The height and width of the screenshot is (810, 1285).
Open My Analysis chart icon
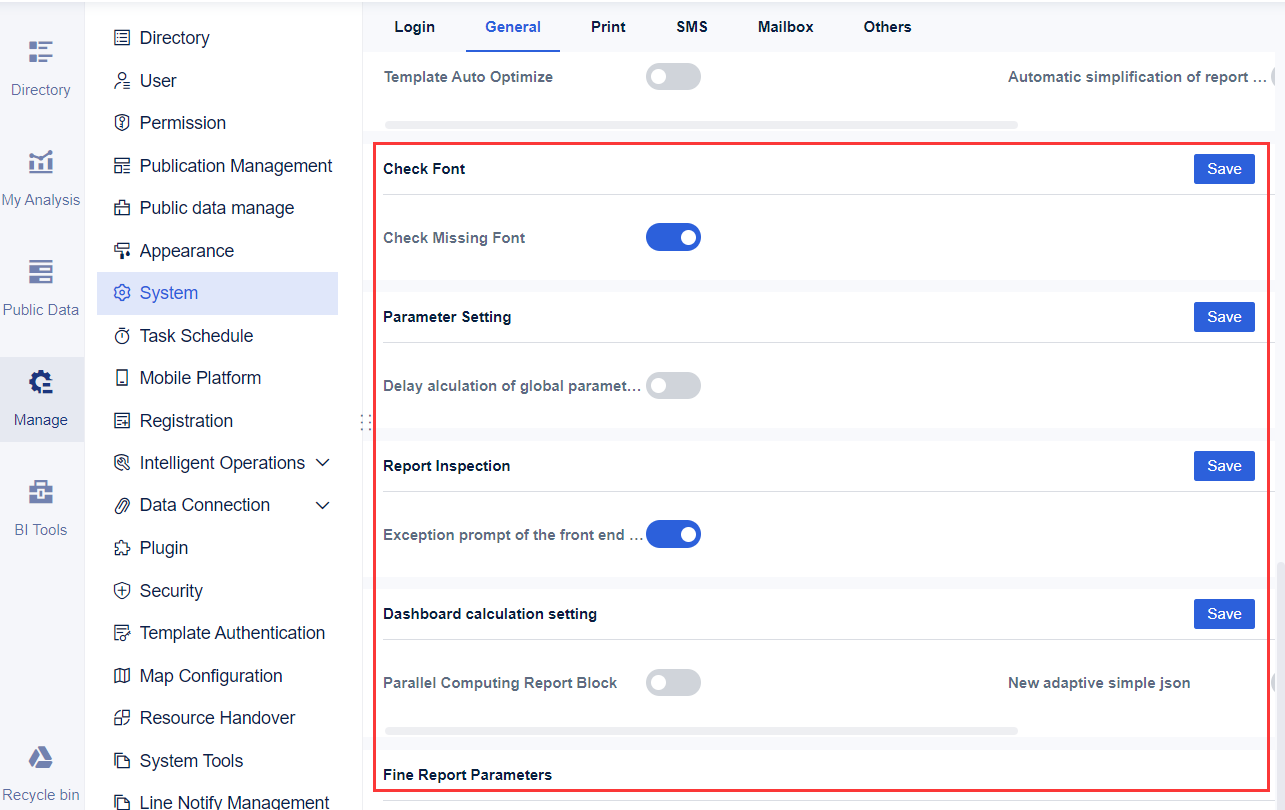[40, 162]
